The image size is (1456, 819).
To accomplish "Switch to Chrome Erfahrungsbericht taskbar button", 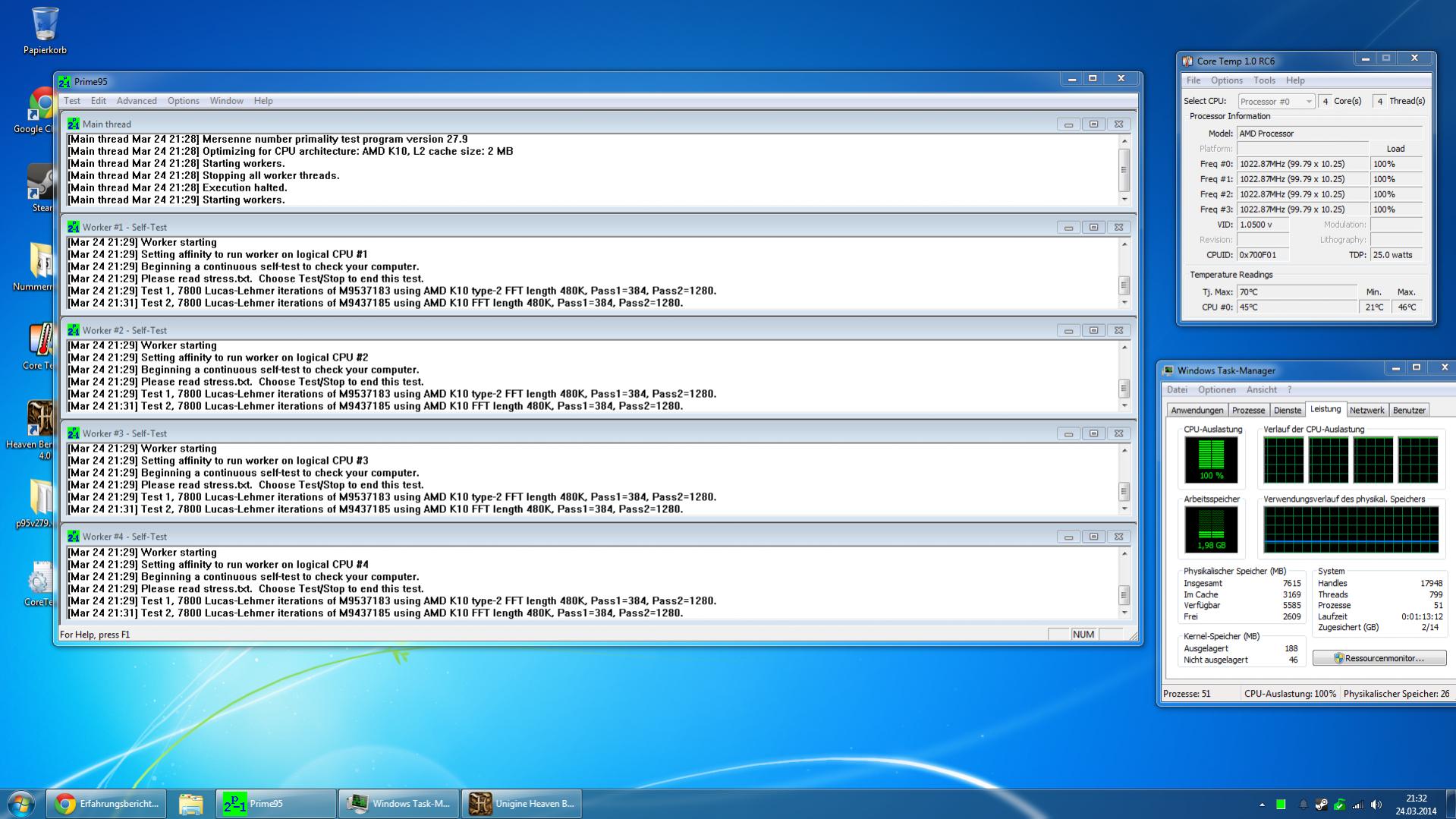I will coord(108,804).
